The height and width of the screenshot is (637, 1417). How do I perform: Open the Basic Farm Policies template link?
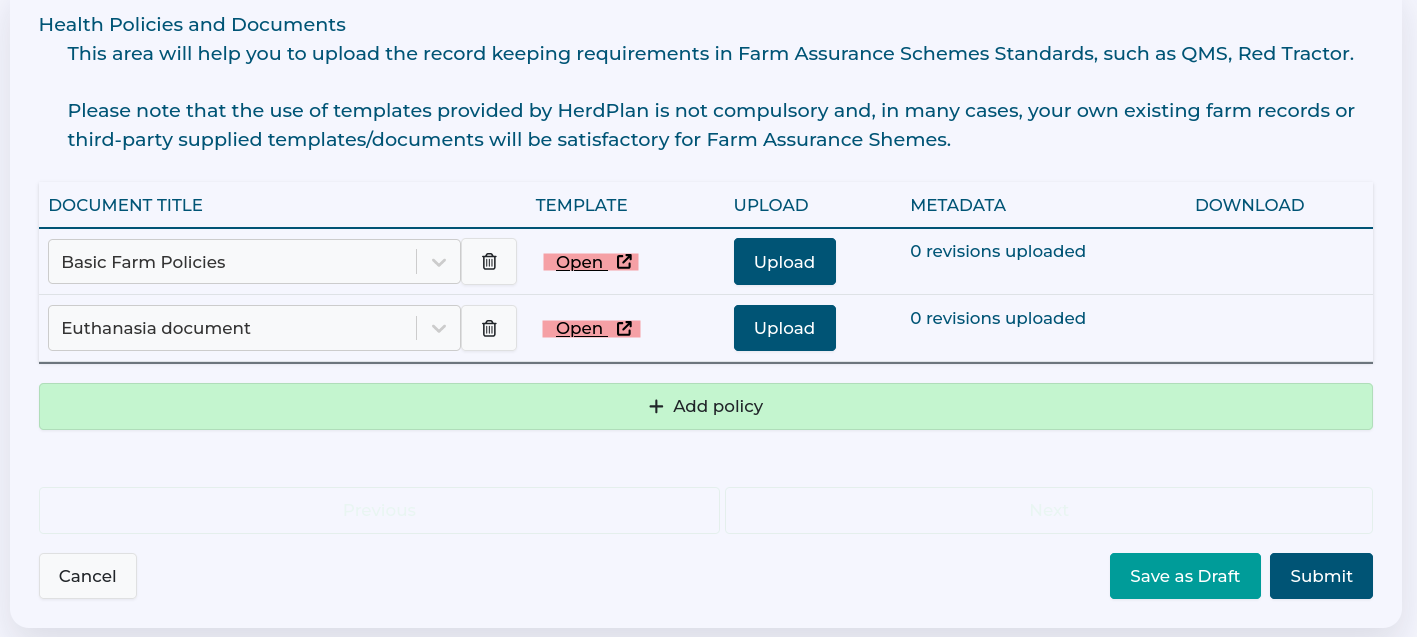coord(579,262)
